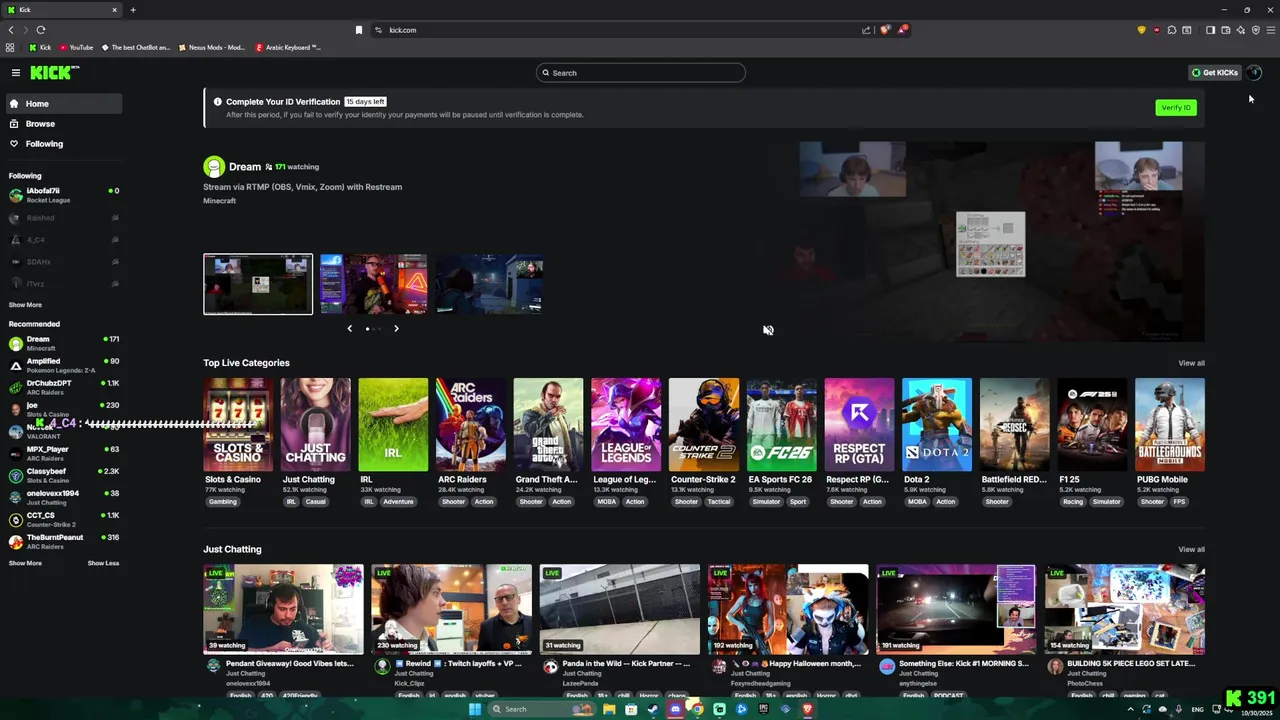Open the Browse section in the sidebar
This screenshot has width=1280, height=720.
click(x=63, y=124)
